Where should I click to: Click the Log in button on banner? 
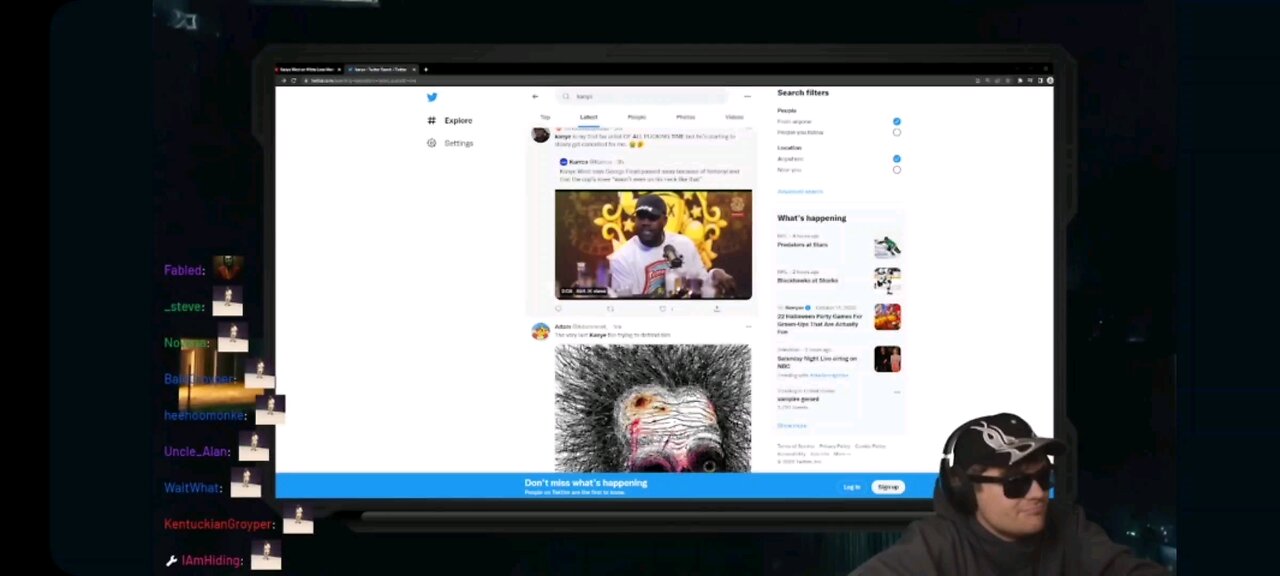coord(852,487)
